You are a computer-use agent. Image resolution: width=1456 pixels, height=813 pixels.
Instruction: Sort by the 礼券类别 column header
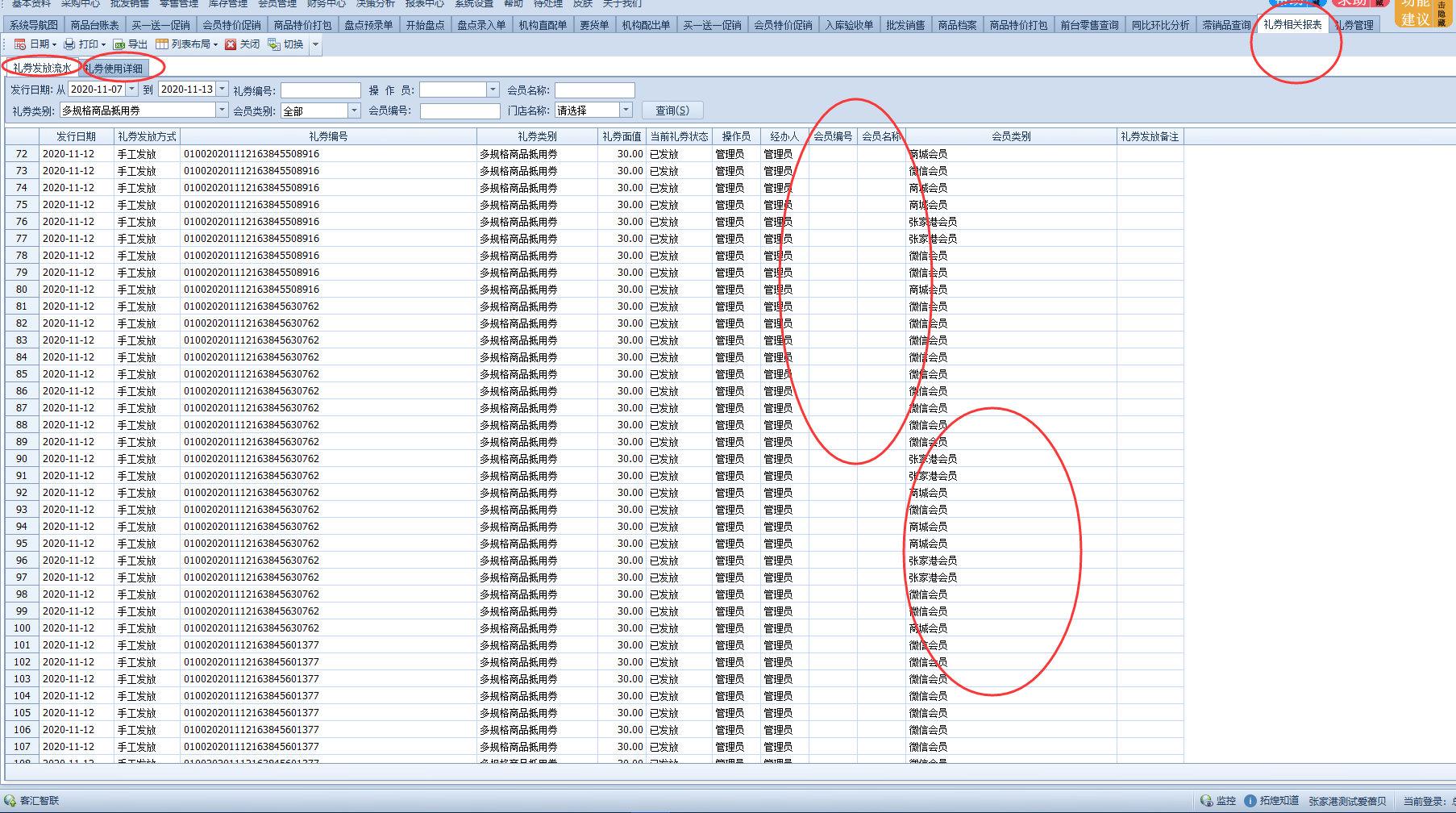(537, 136)
